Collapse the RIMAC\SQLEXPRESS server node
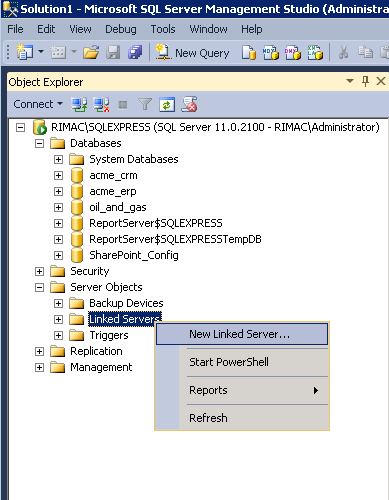 21,128
